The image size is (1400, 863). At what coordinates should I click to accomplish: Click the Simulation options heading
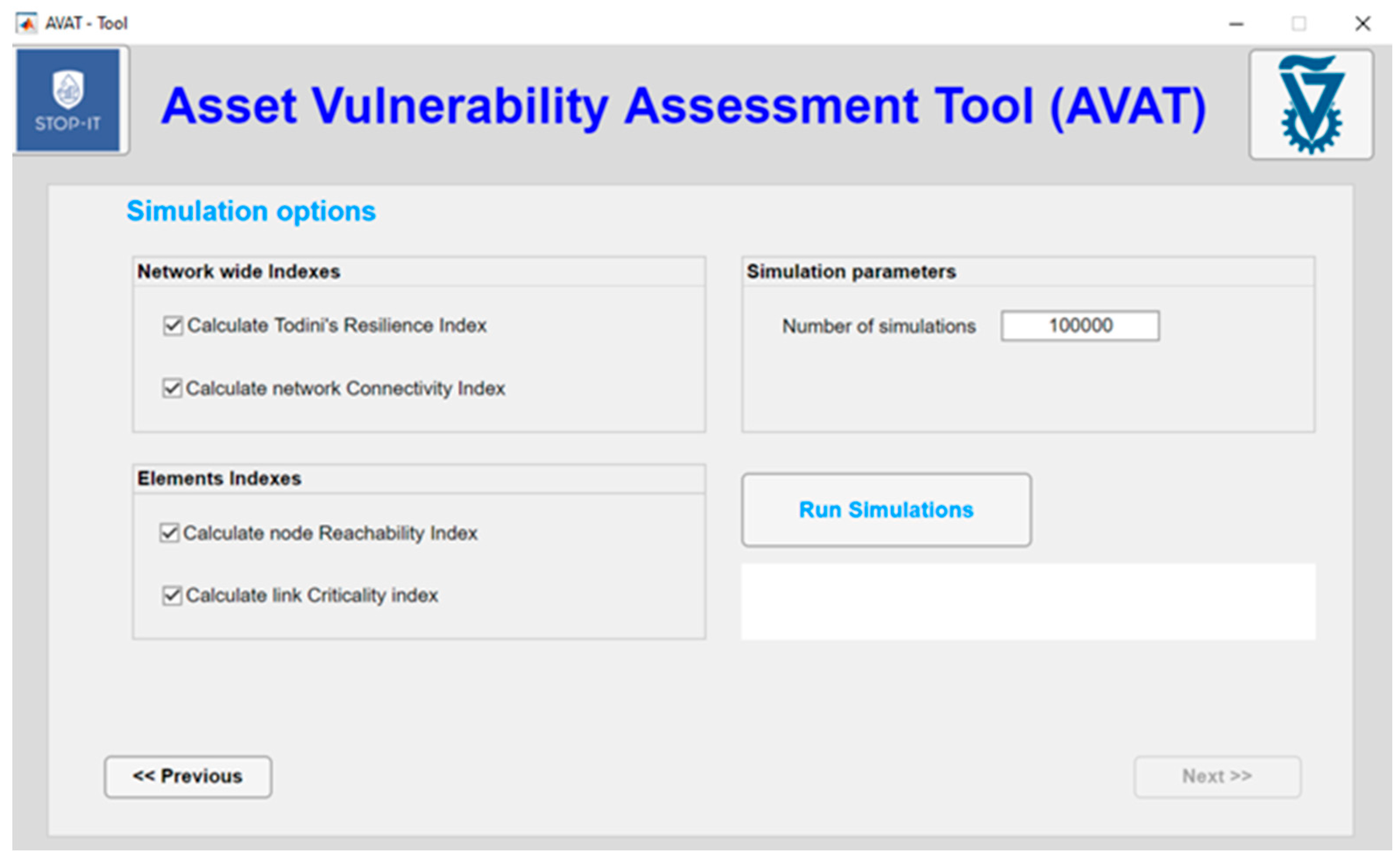[251, 211]
